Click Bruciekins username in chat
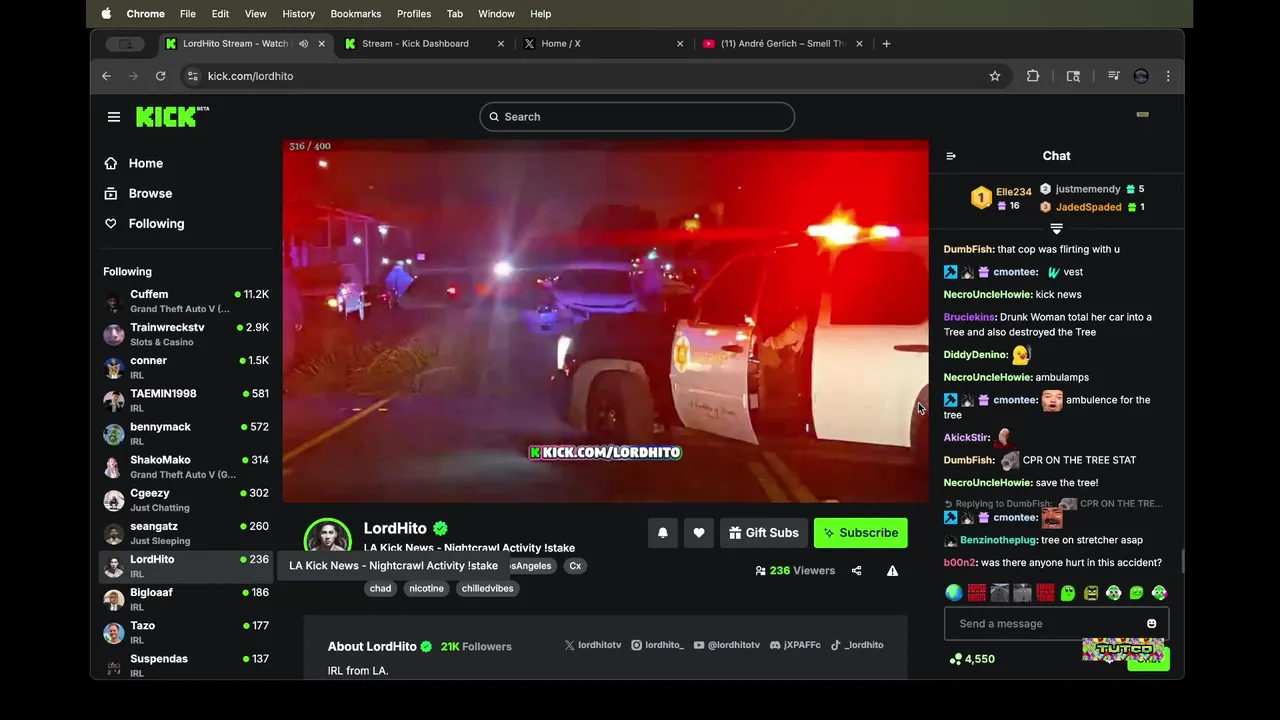 click(969, 317)
